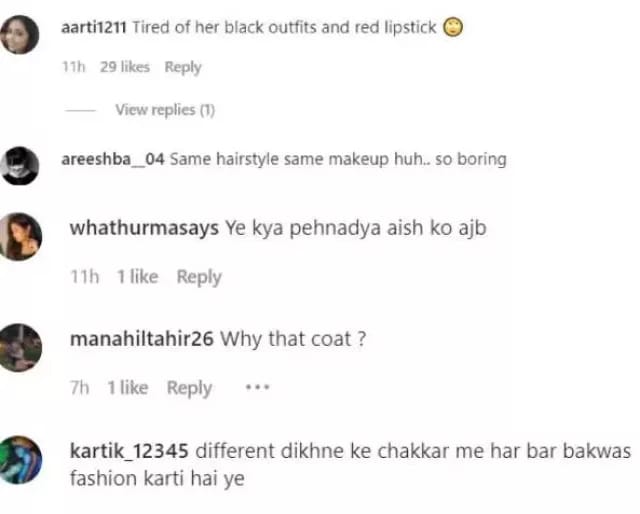Open the aarti1211 username link
This screenshot has height=514, width=640.
pos(94,28)
